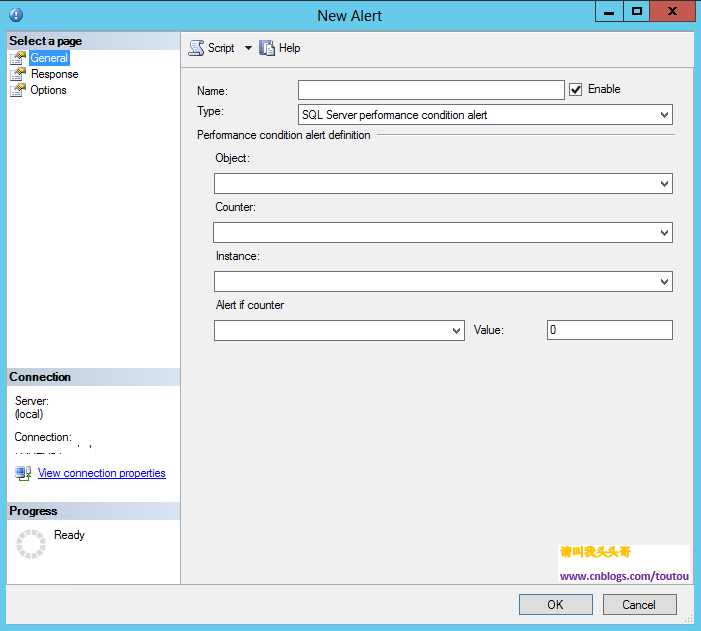Maximize the New Alert window
This screenshot has width=701, height=631.
point(637,12)
